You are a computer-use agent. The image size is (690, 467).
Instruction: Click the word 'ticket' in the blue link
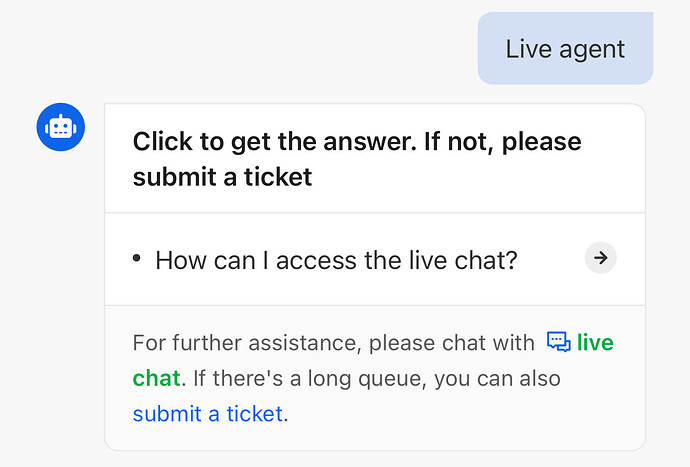click(x=254, y=414)
